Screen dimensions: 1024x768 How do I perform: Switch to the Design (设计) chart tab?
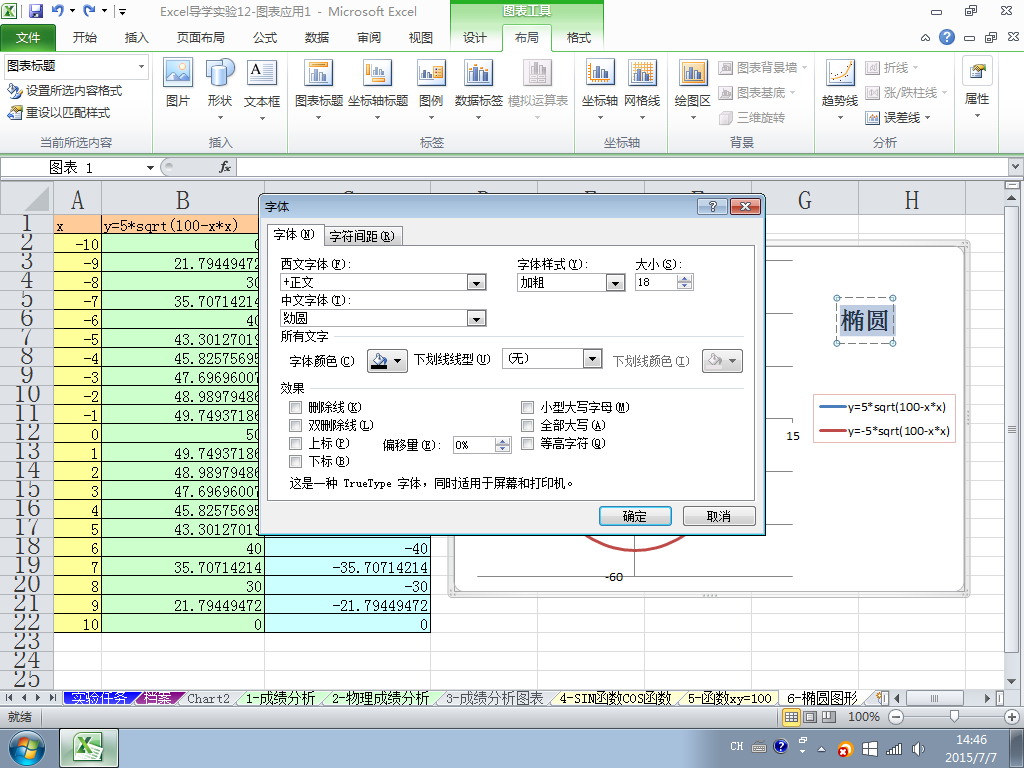tap(475, 37)
